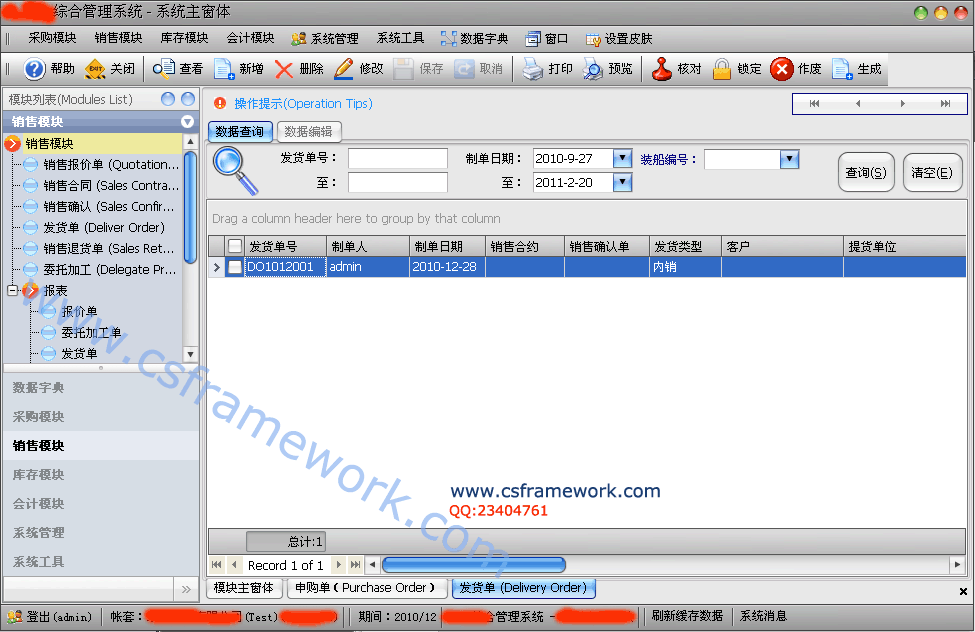The height and width of the screenshot is (632, 975).
Task: Click the 发货单号 input field
Action: coord(397,159)
